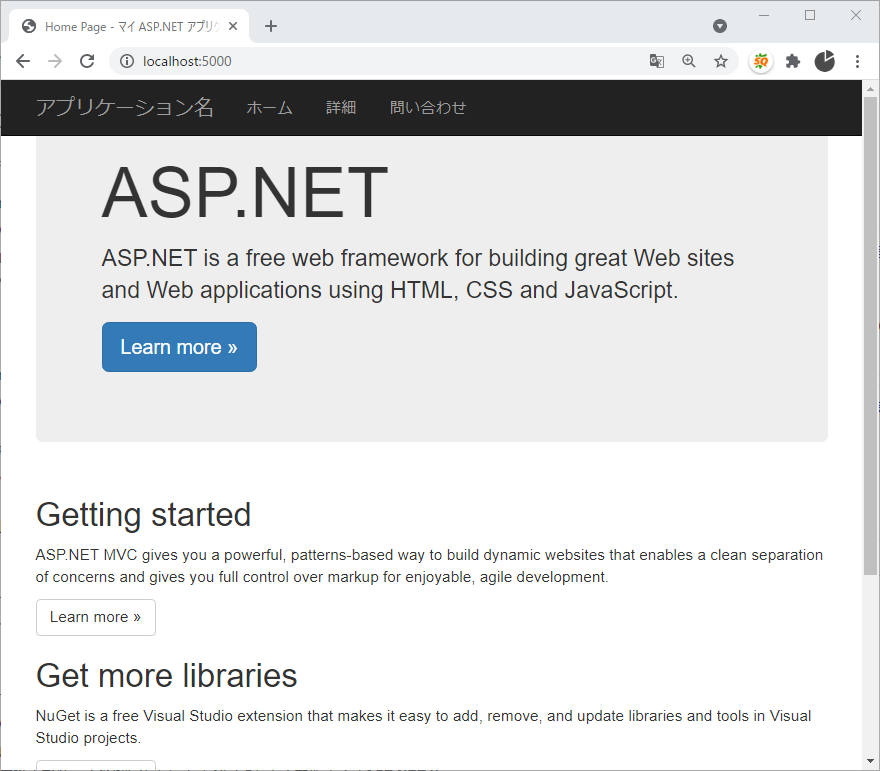Open the zoom magnifier in address bar
This screenshot has height=771, width=880.
pos(689,61)
